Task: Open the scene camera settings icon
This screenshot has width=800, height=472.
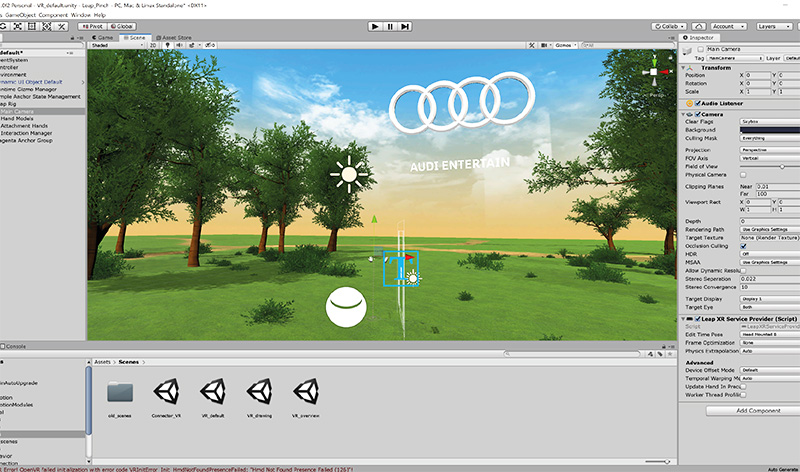Action: (x=544, y=45)
